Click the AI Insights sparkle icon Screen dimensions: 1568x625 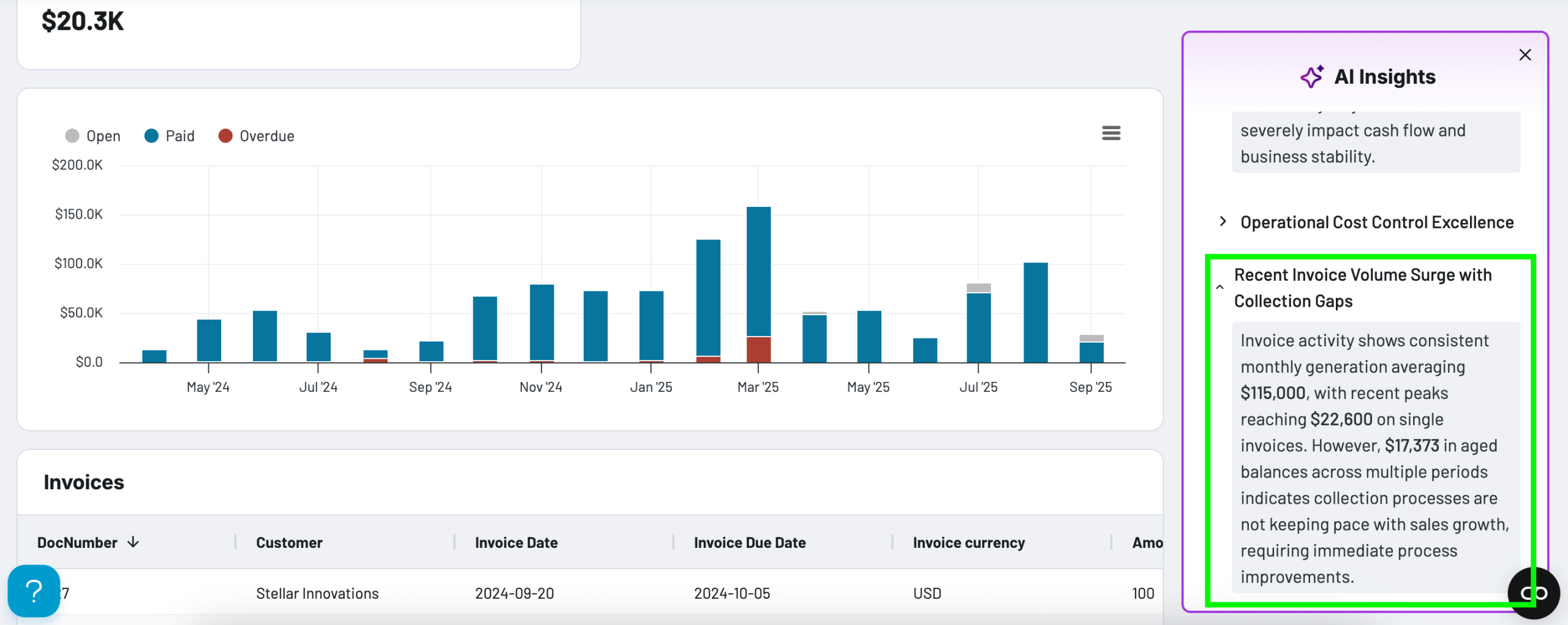(1311, 77)
